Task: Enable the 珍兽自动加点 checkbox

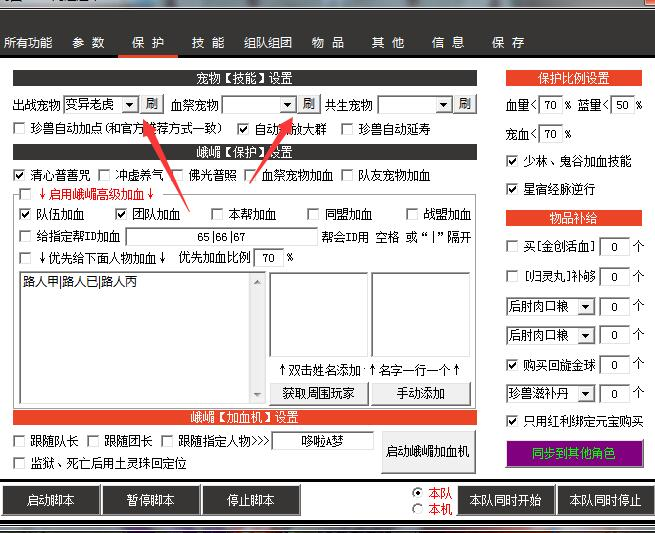Action: coord(20,129)
